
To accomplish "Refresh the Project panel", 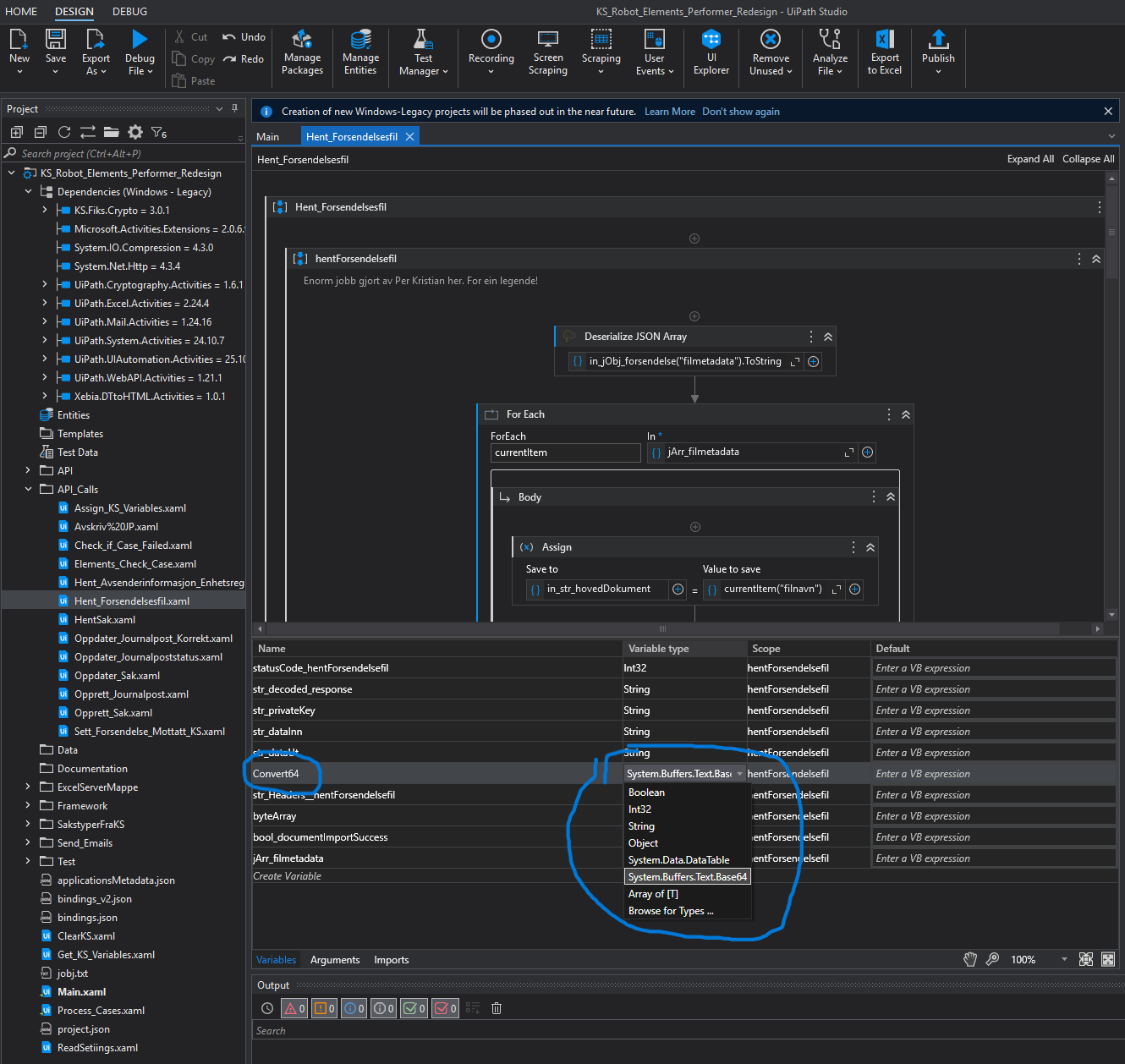I will click(x=63, y=132).
